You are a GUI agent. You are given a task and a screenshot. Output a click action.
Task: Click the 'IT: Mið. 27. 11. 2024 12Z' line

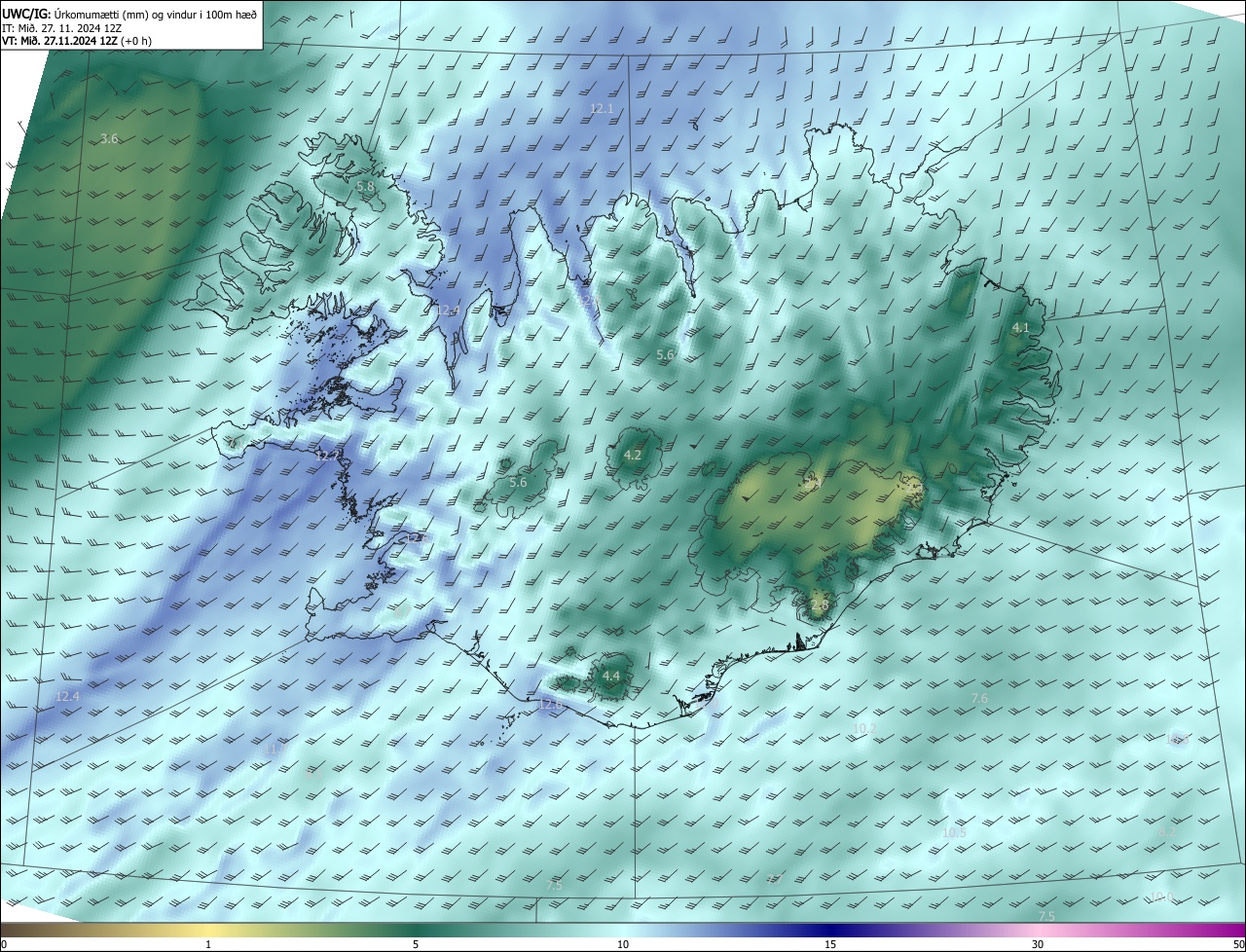pyautogui.click(x=61, y=28)
